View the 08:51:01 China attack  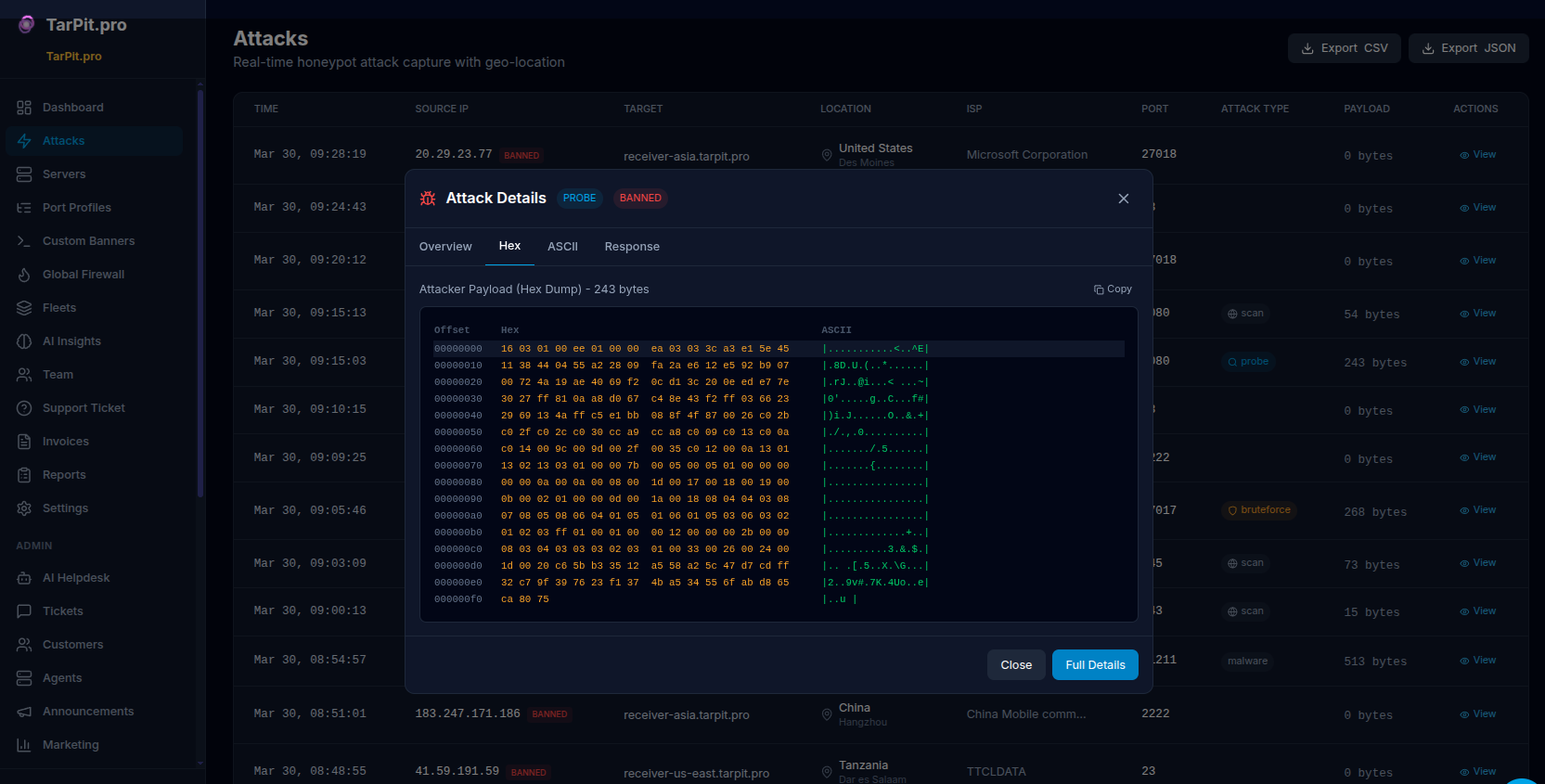click(1478, 714)
